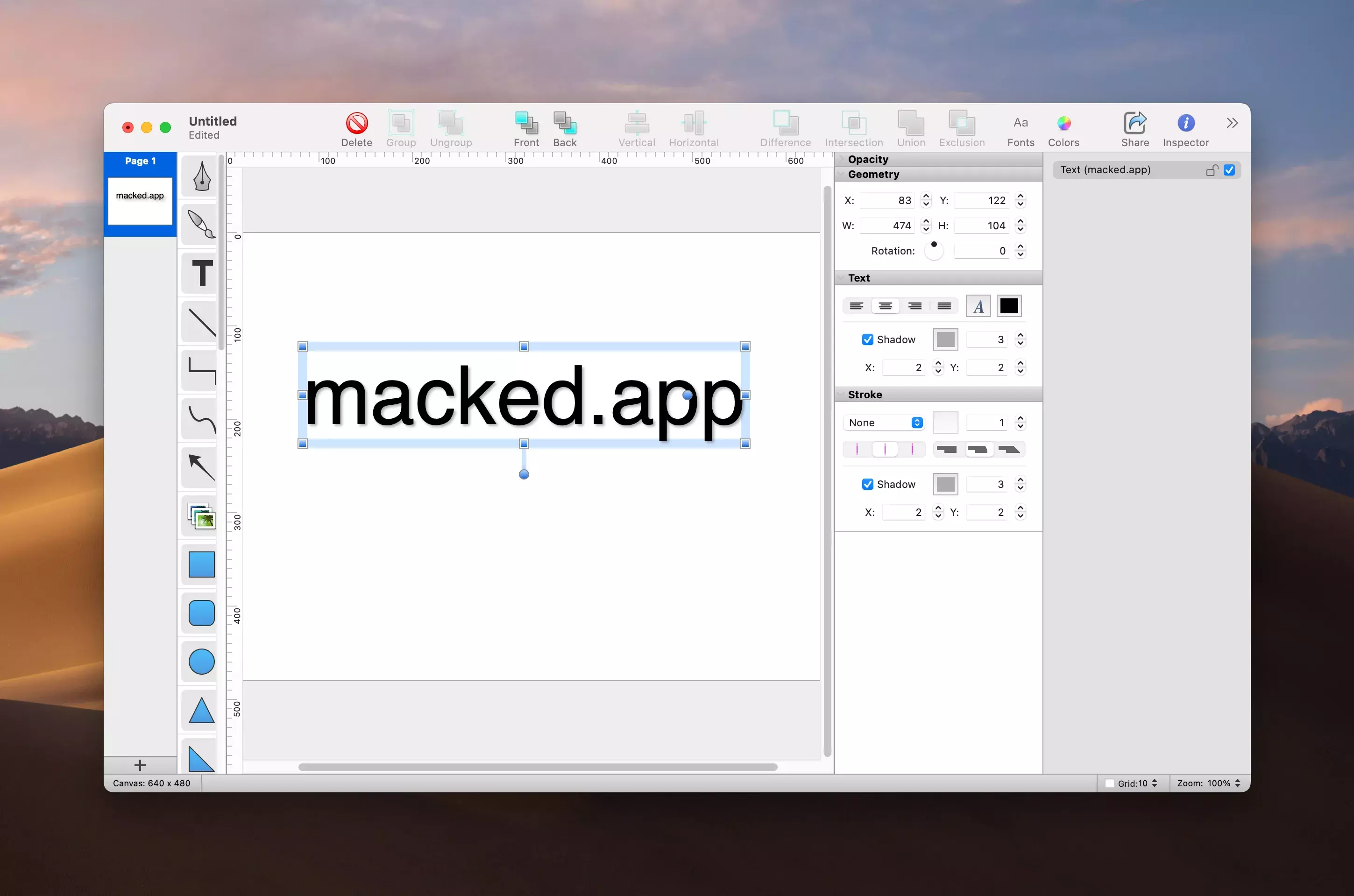The height and width of the screenshot is (896, 1354).
Task: Pick the rounded rectangle shape tool
Action: pyautogui.click(x=201, y=613)
